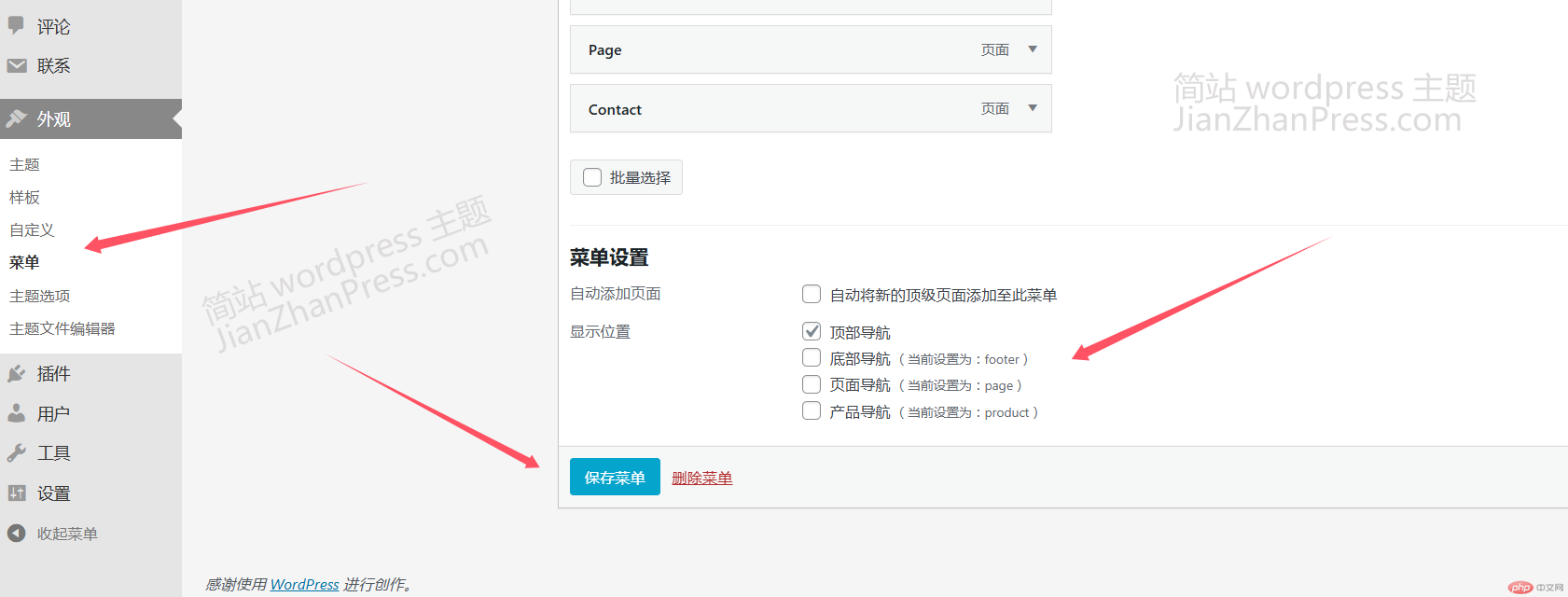Enable the 批量选择 checkbox
Viewport: 1568px width, 597px height.
[592, 177]
